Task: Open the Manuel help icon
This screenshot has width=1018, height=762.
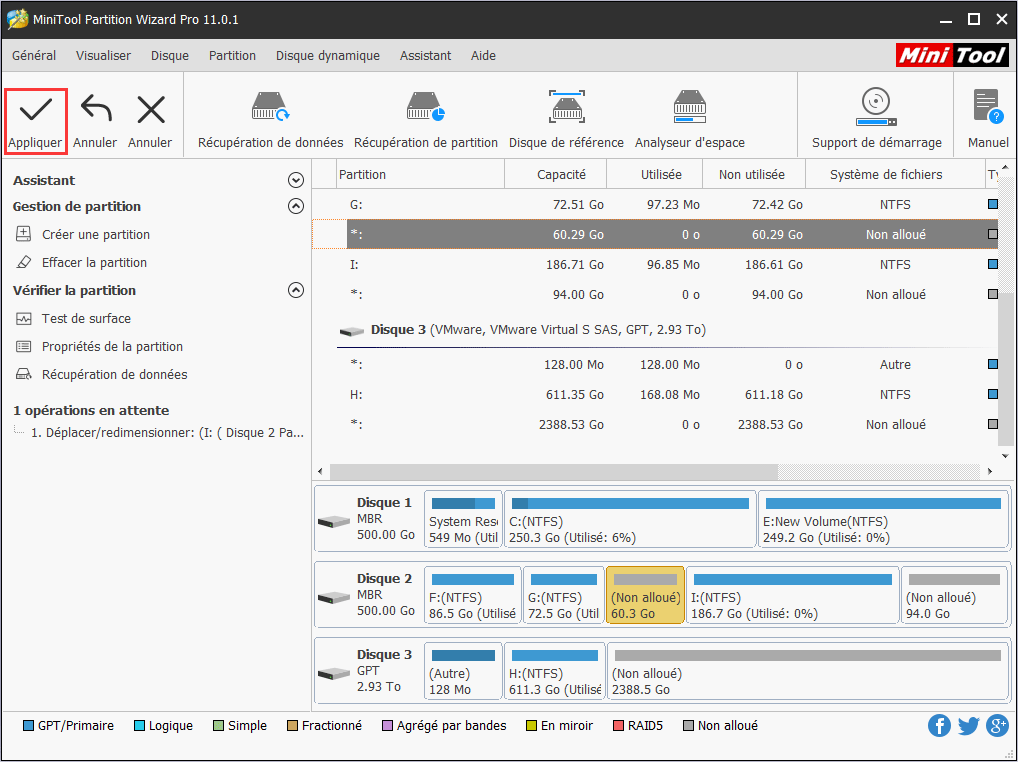Action: pos(987,121)
